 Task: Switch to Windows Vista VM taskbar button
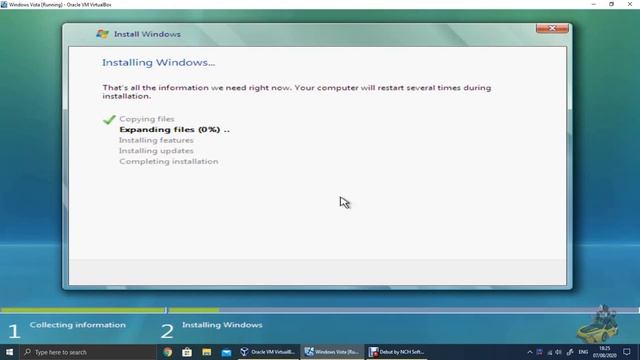332,352
